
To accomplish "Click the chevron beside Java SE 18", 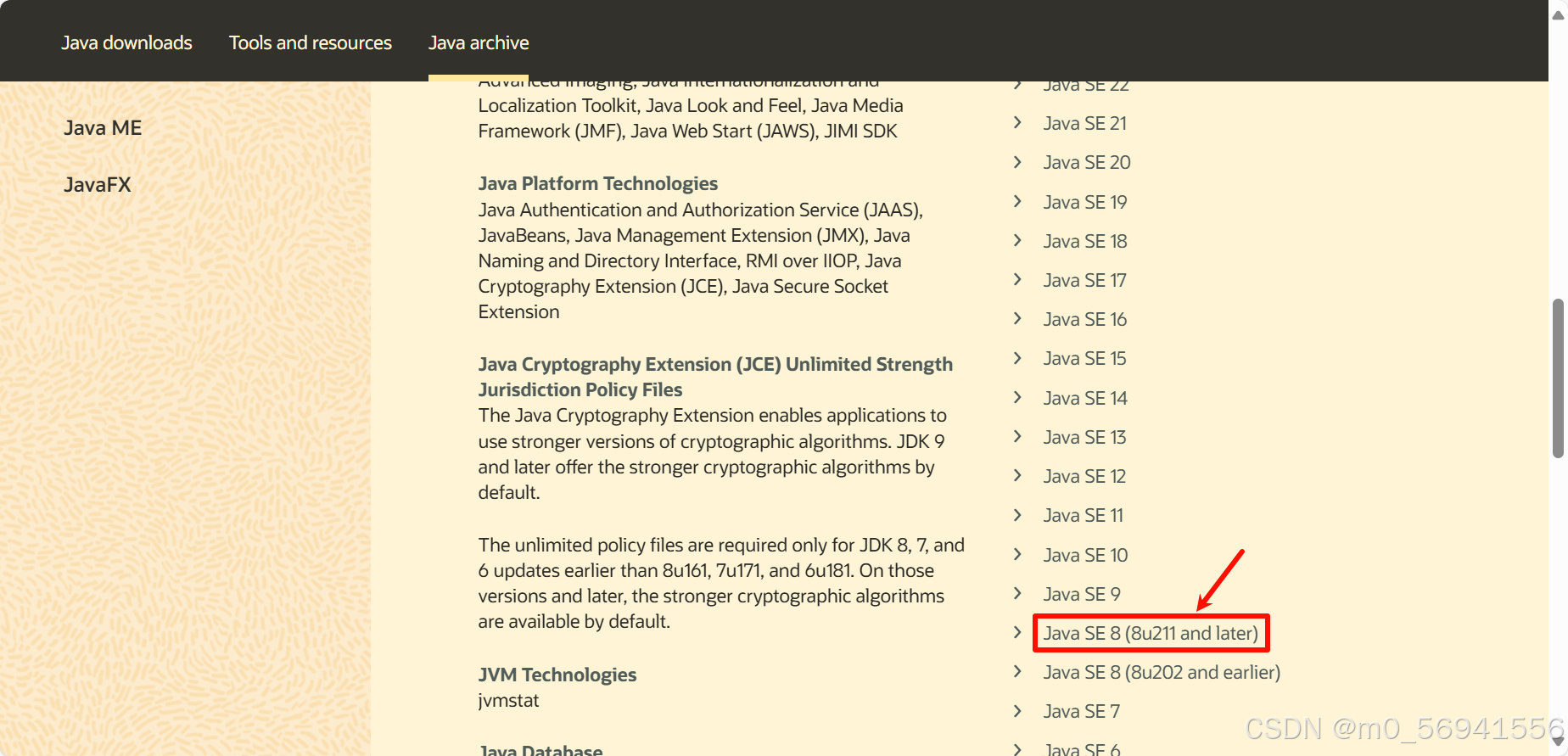I will click(x=1017, y=240).
